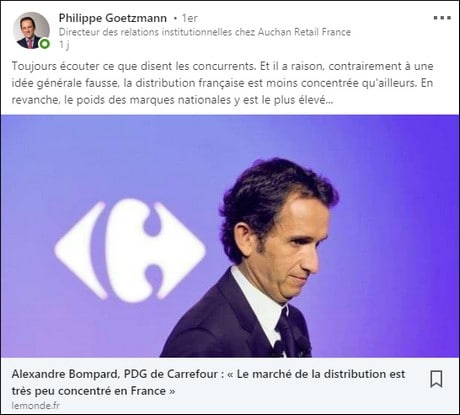The image size is (460, 415).
Task: Click the Carrefour logo in the image
Action: (130, 251)
